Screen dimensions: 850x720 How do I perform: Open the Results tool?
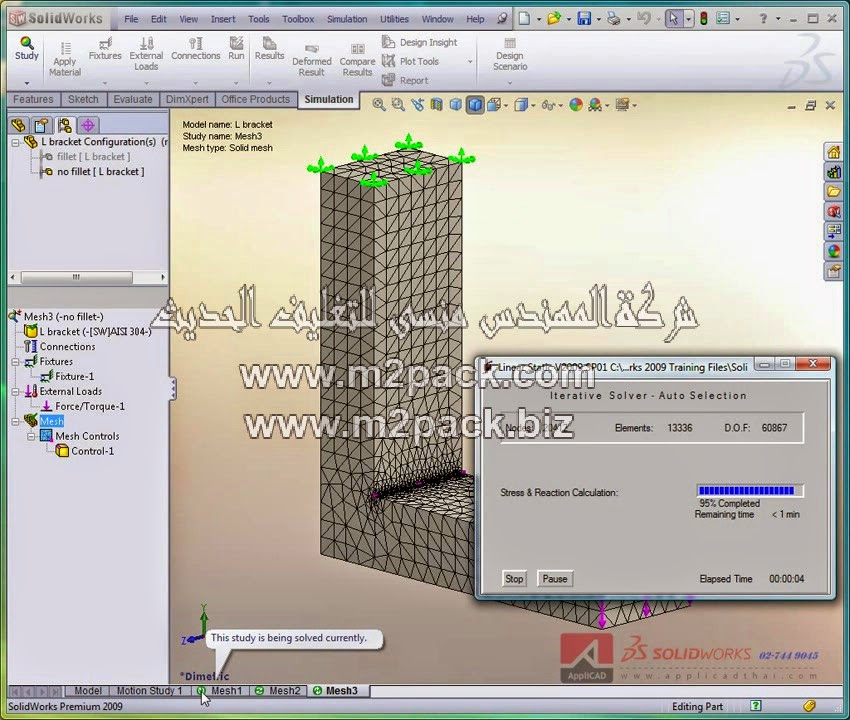[x=269, y=48]
